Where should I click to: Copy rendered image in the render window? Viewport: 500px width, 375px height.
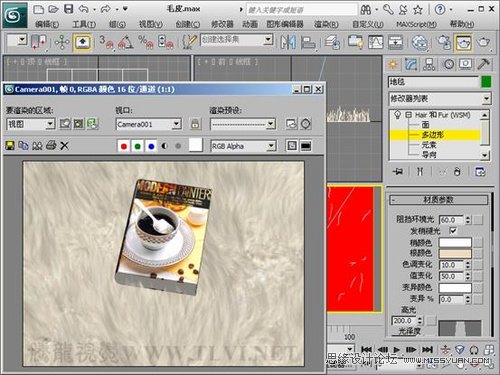[23, 146]
